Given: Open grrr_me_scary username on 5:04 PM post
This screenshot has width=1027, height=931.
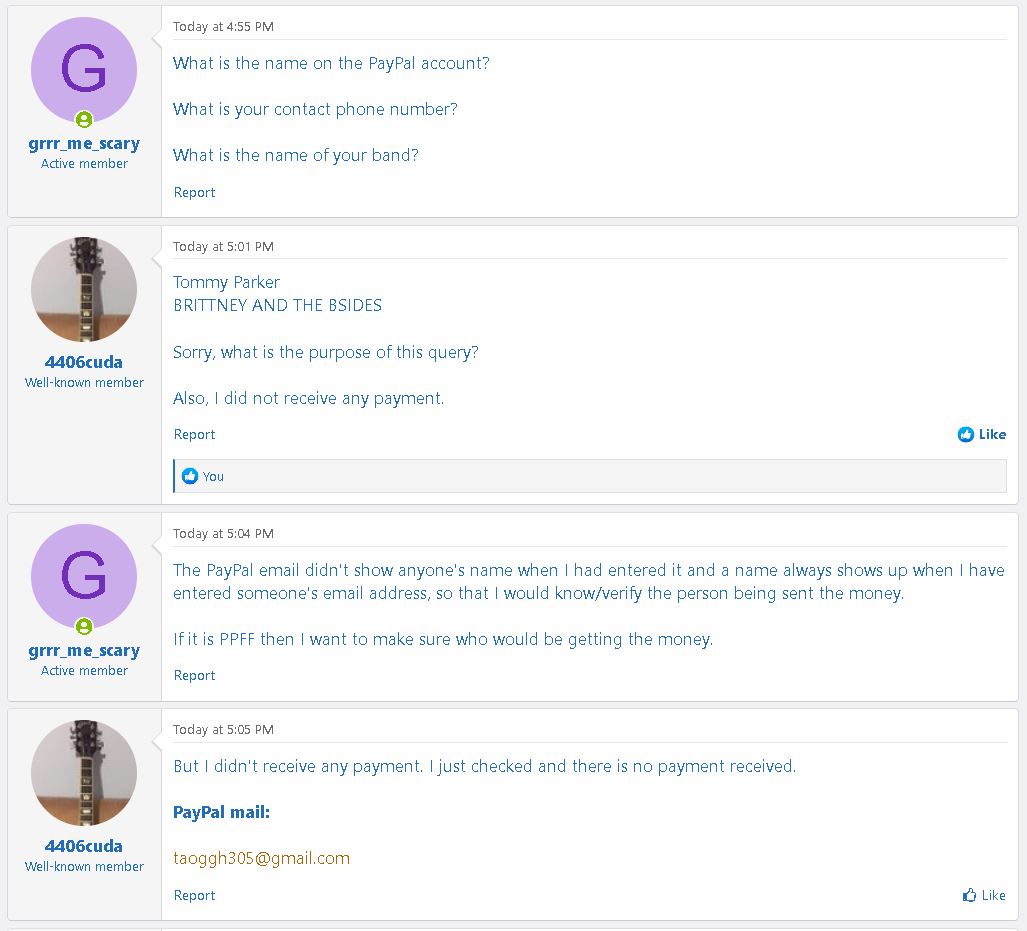Looking at the screenshot, I should click(84, 651).
